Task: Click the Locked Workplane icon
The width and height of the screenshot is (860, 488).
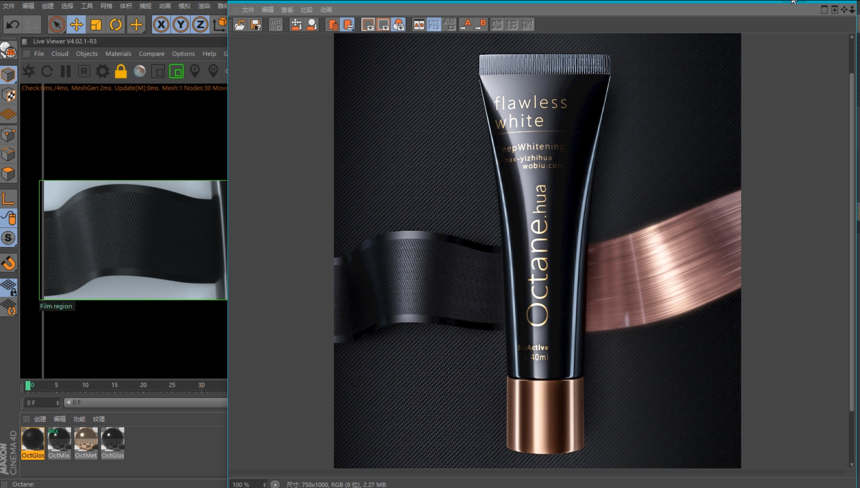Action: 8,287
